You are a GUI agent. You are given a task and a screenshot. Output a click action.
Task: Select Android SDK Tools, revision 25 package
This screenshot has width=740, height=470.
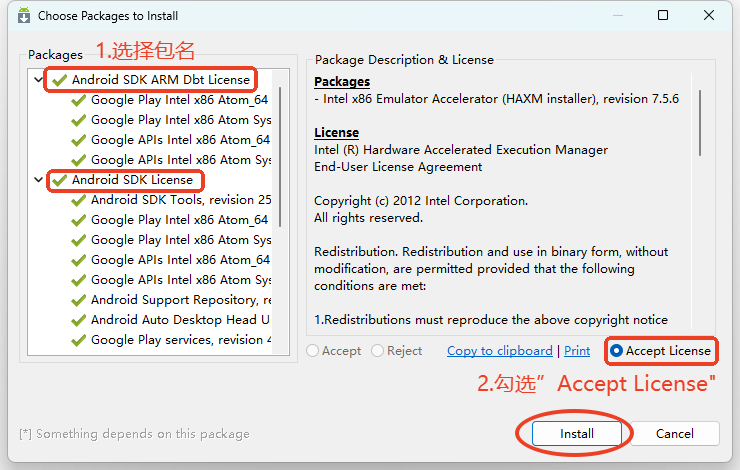pos(180,200)
